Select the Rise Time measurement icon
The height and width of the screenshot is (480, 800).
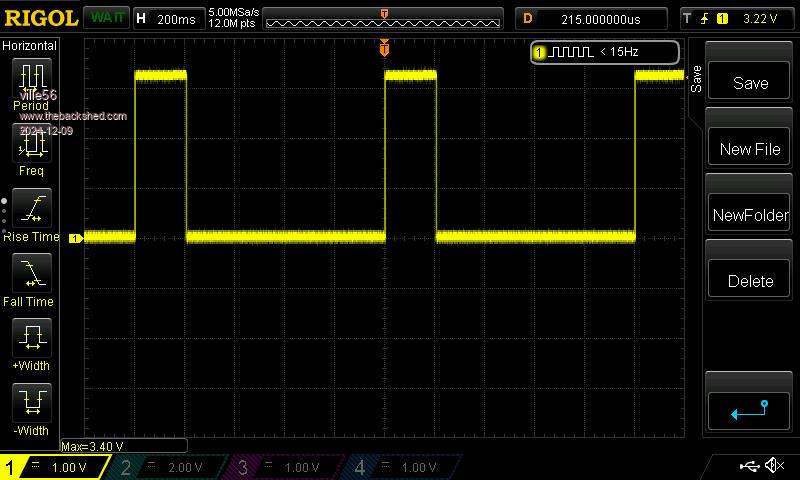[31, 208]
